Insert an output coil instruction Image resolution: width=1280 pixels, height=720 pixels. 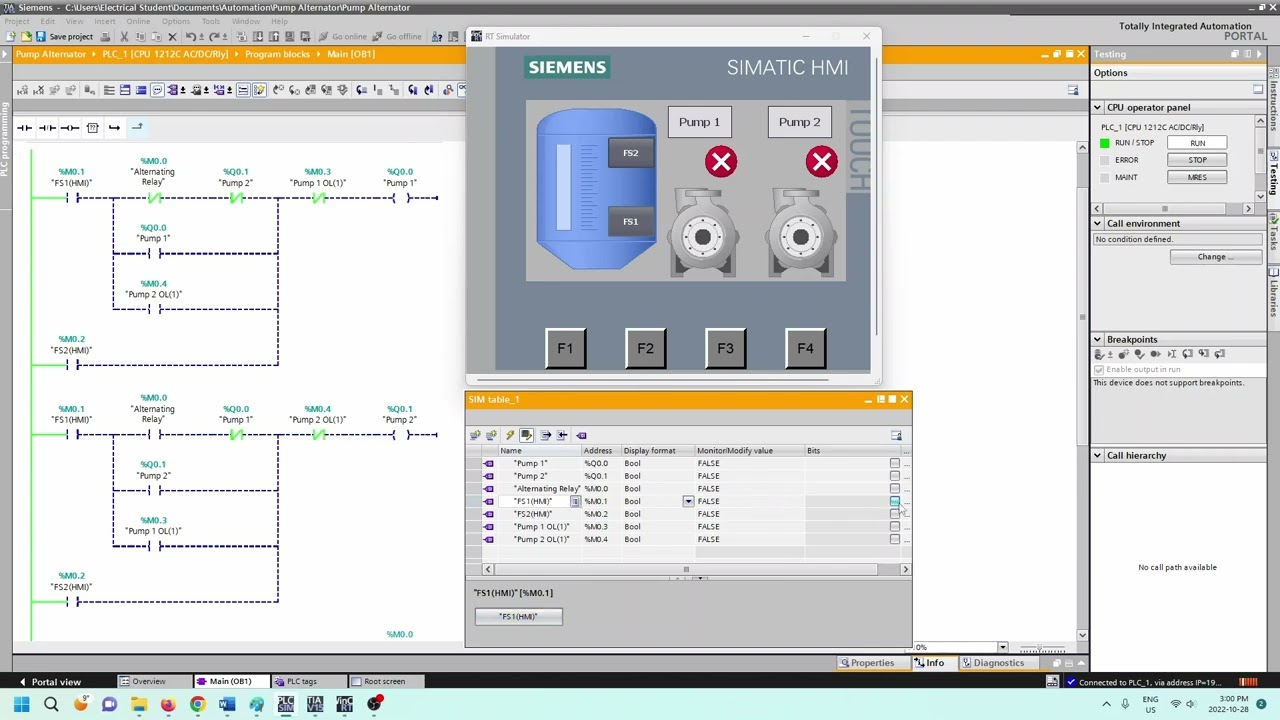coord(70,127)
